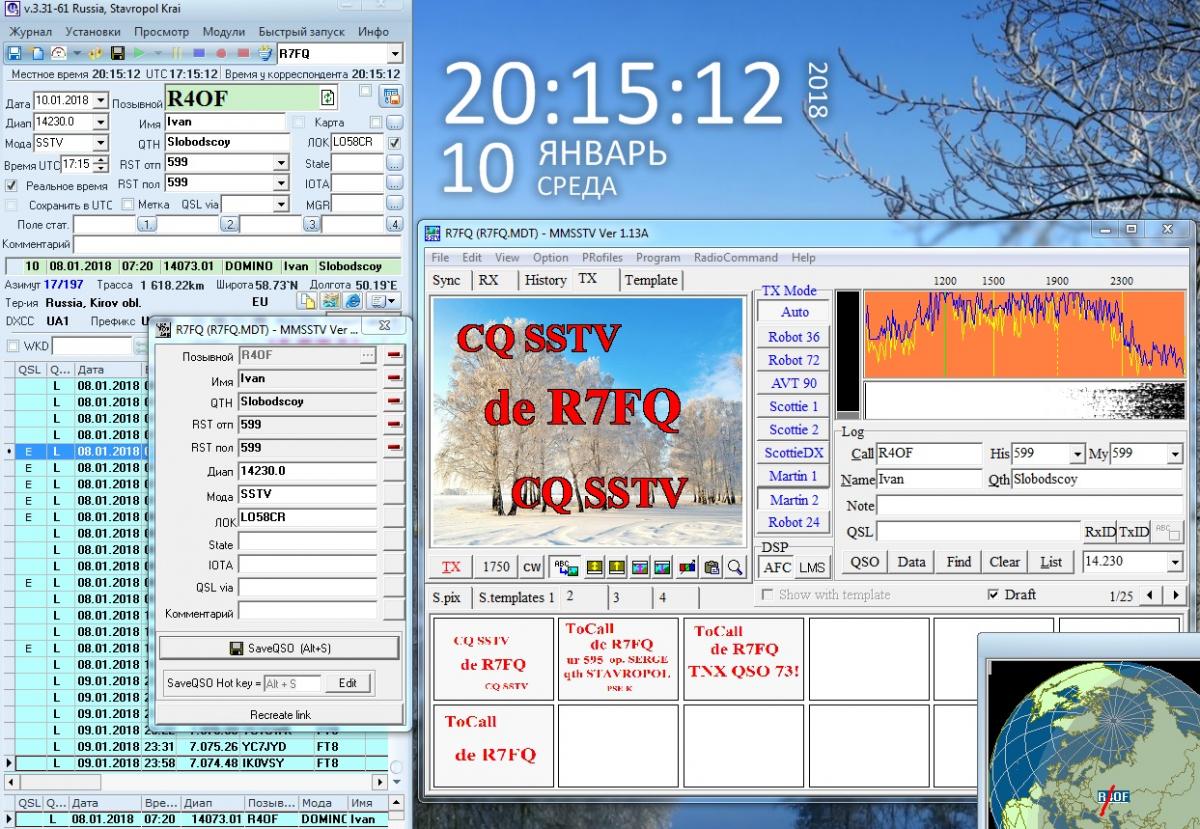Select Scottie 1 TX mode

click(793, 406)
